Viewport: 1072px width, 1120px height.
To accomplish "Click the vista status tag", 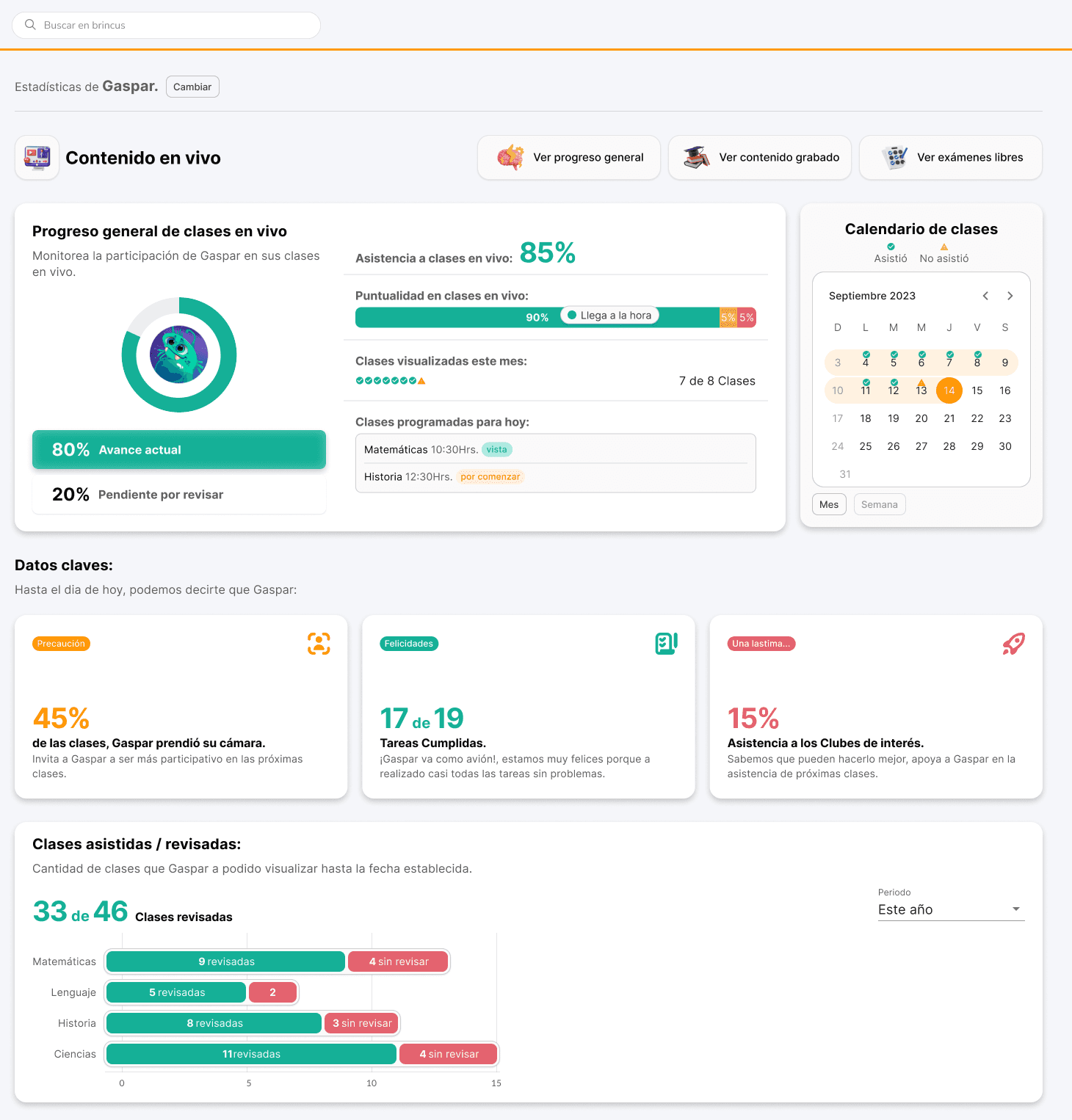I will [497, 449].
